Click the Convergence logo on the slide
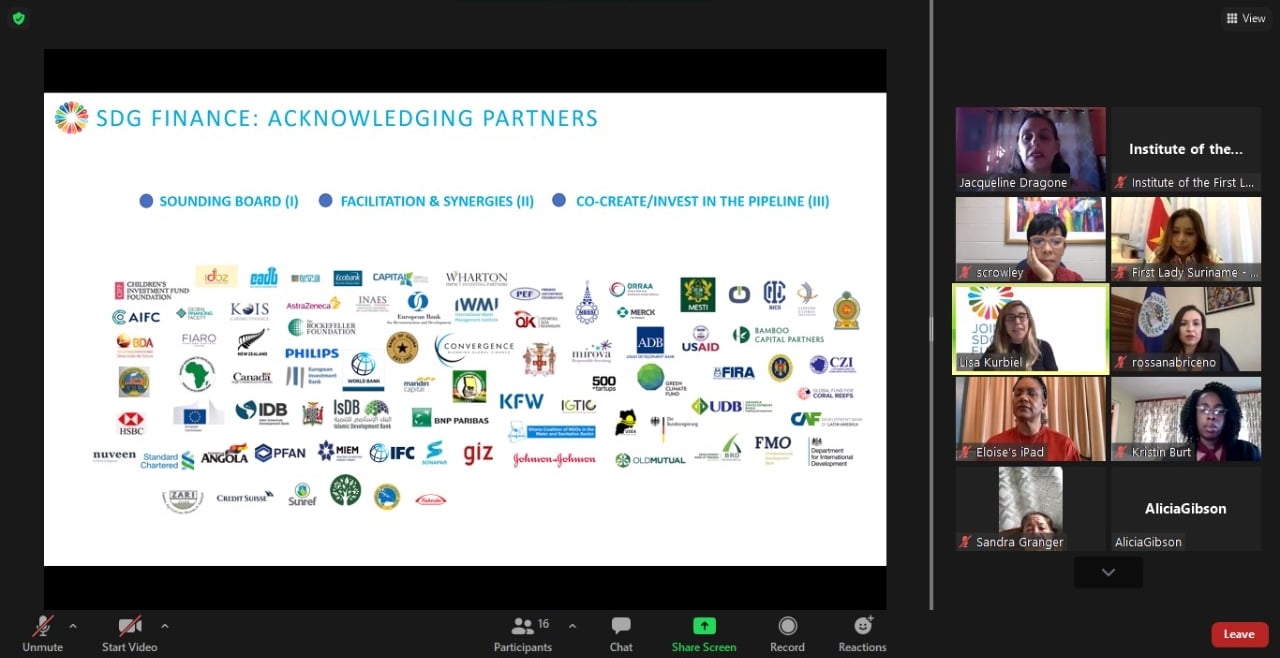 point(474,348)
